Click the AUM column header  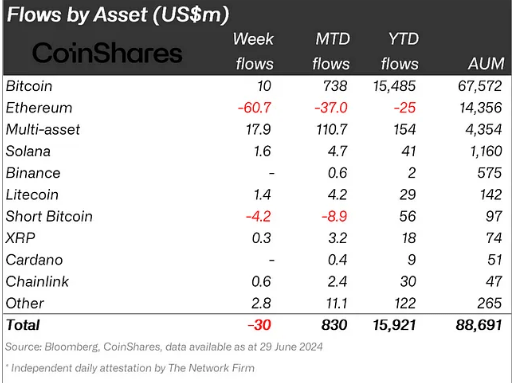click(486, 64)
